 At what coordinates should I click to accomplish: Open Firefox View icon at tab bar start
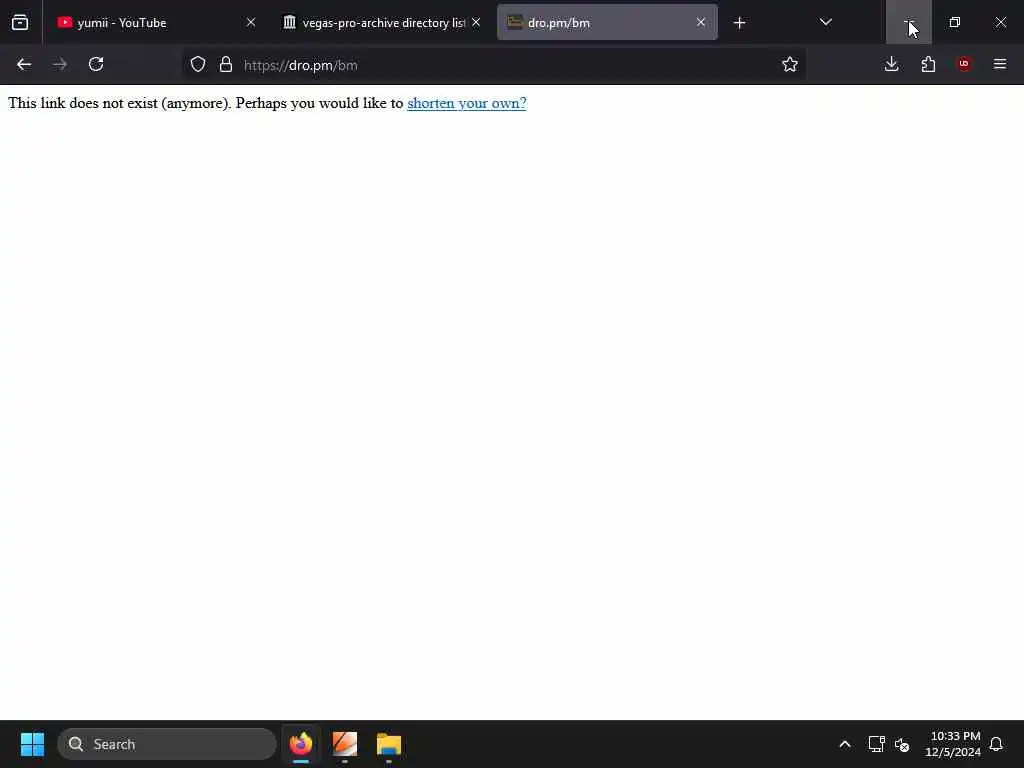pyautogui.click(x=20, y=23)
